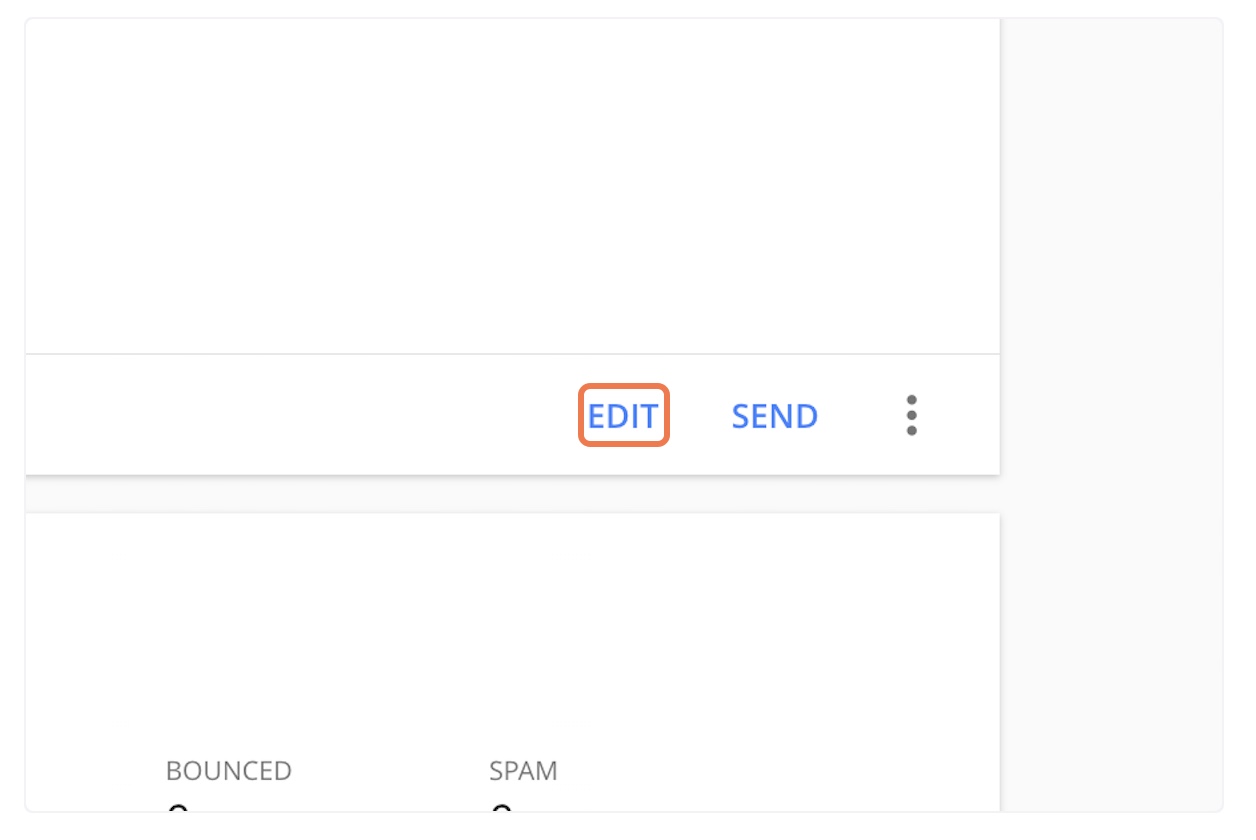
Task: Click the gray gap between the two cards
Action: click(512, 494)
